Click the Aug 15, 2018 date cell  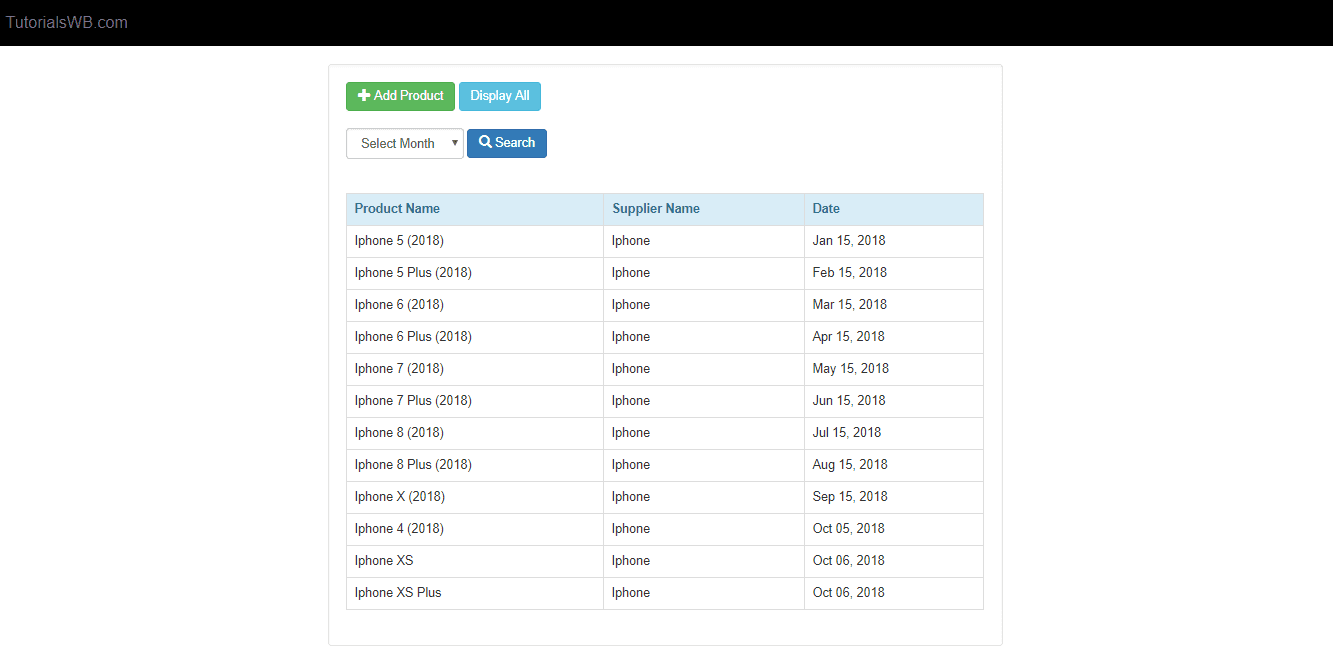click(894, 465)
